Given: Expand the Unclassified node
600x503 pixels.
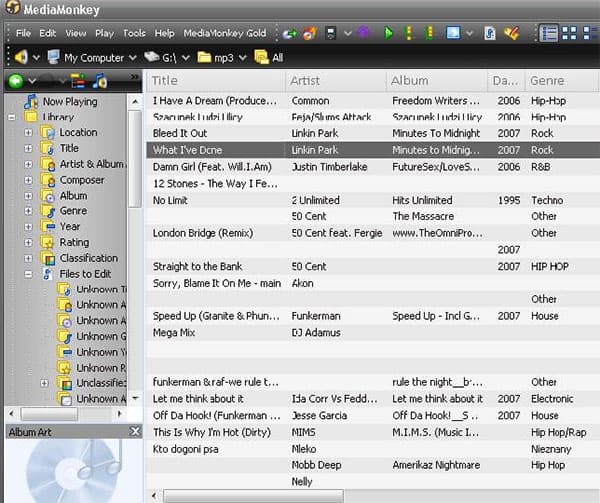Looking at the screenshot, I should [x=44, y=383].
